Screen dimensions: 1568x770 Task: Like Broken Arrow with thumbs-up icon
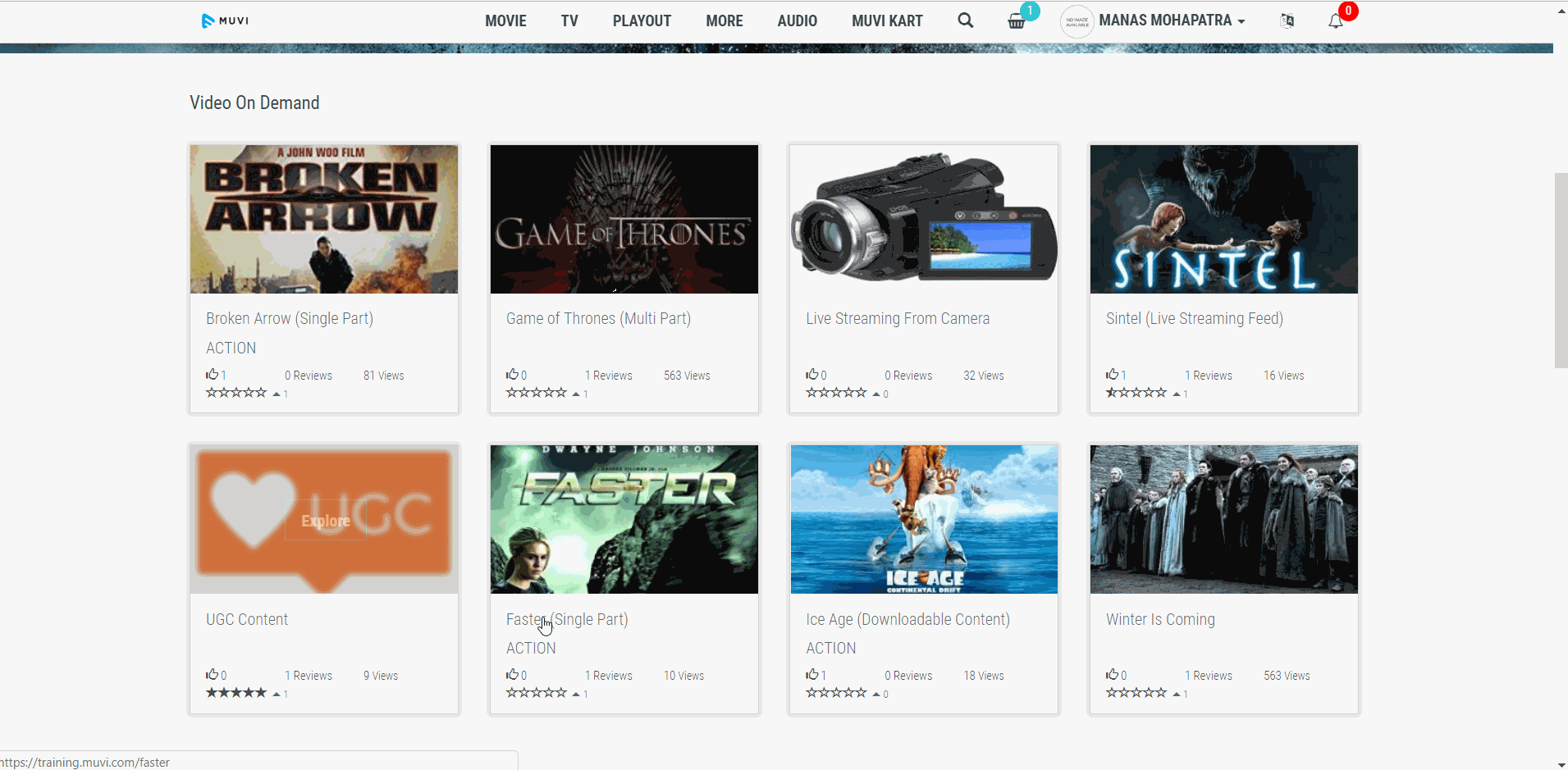[212, 374]
